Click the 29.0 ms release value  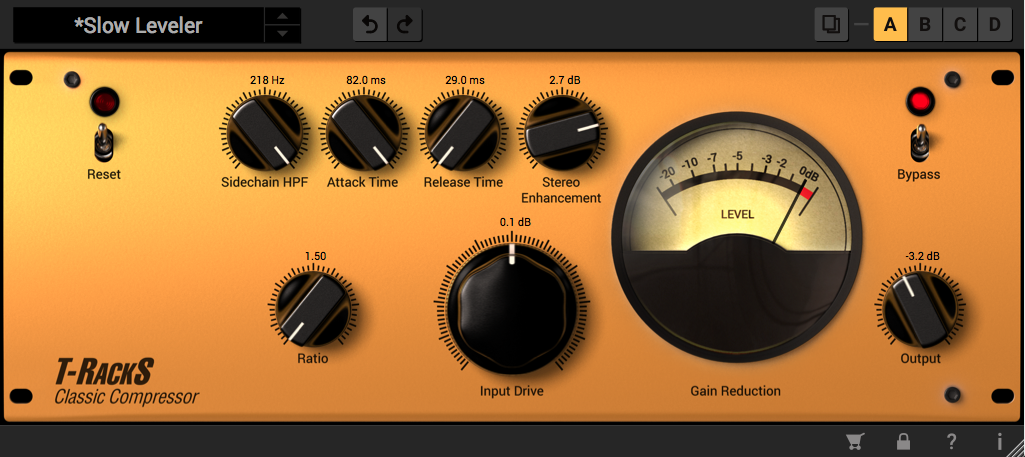tap(465, 80)
